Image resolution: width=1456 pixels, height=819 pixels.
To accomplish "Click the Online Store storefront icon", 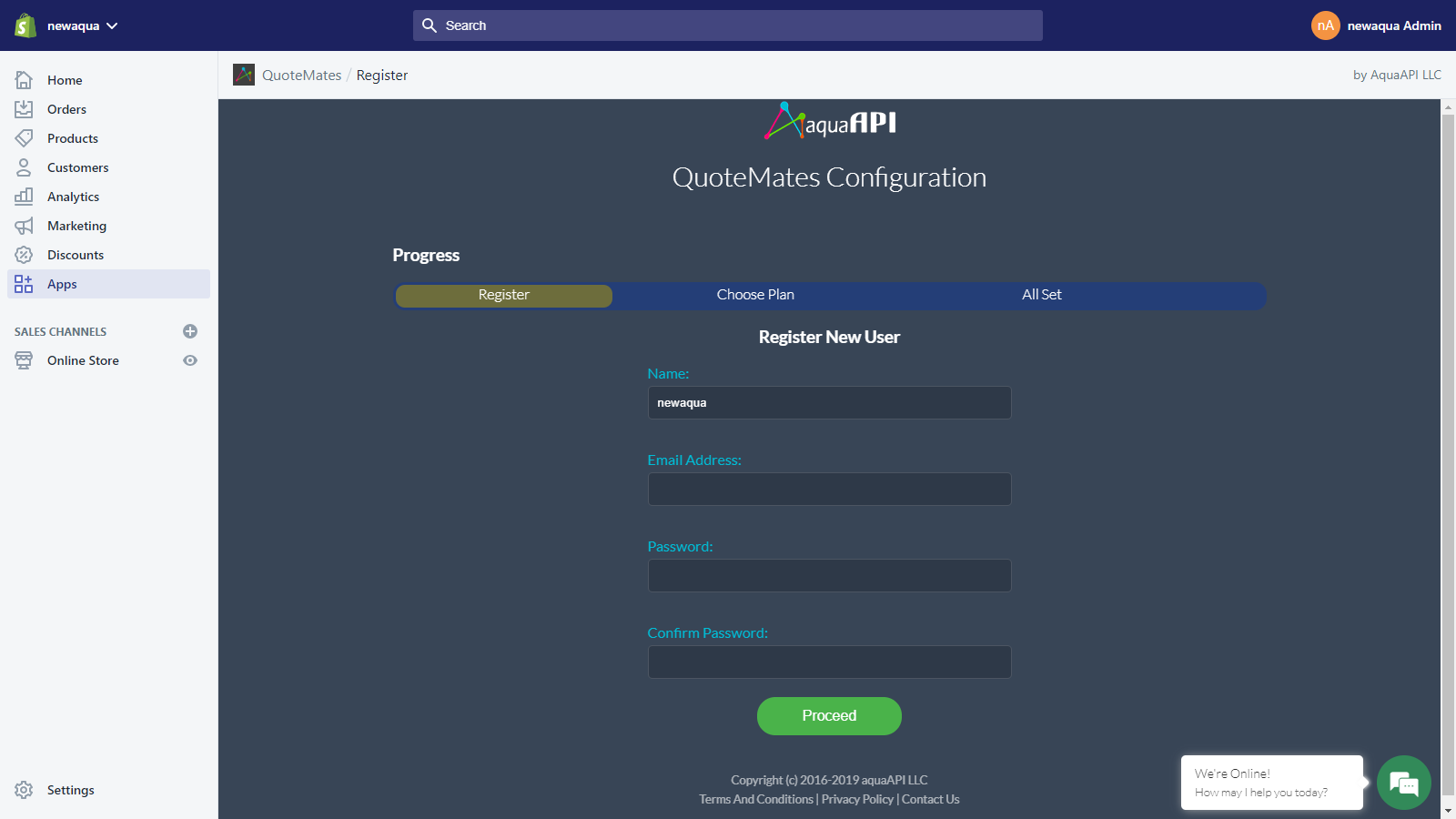I will point(24,360).
